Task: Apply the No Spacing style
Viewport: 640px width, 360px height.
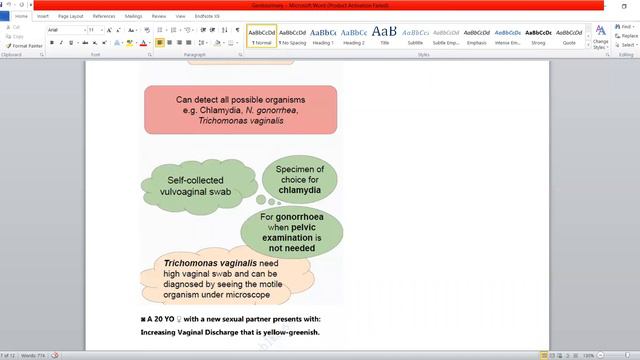Action: (292, 36)
